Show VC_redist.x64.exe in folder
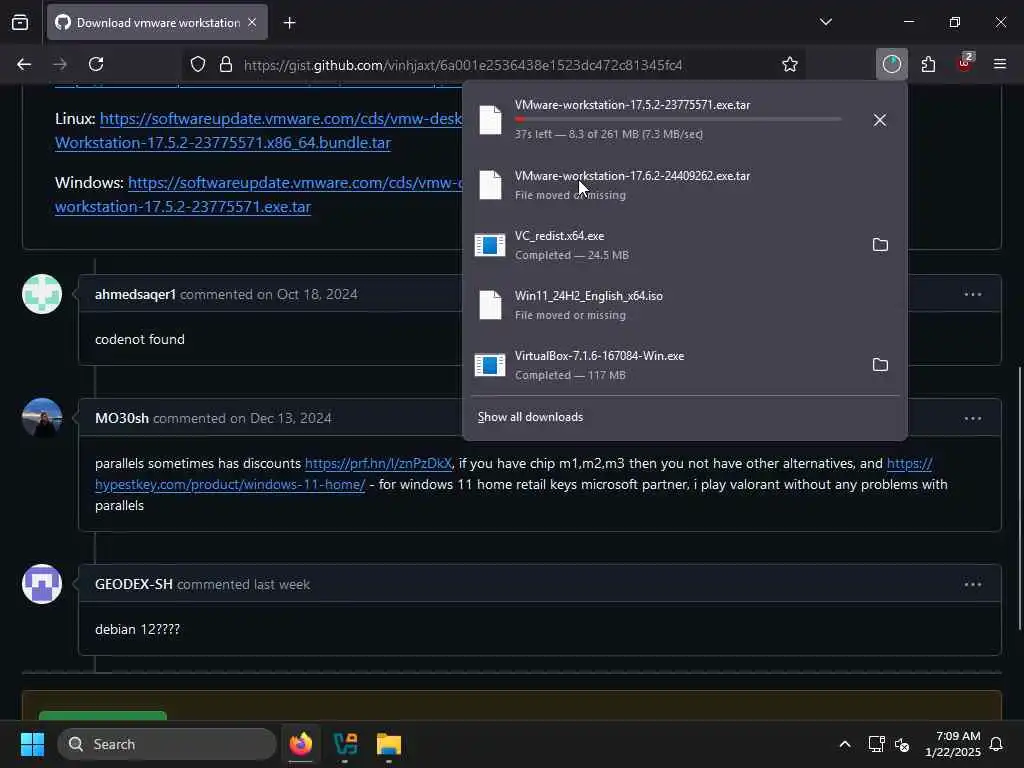The width and height of the screenshot is (1024, 768). pyautogui.click(x=880, y=245)
